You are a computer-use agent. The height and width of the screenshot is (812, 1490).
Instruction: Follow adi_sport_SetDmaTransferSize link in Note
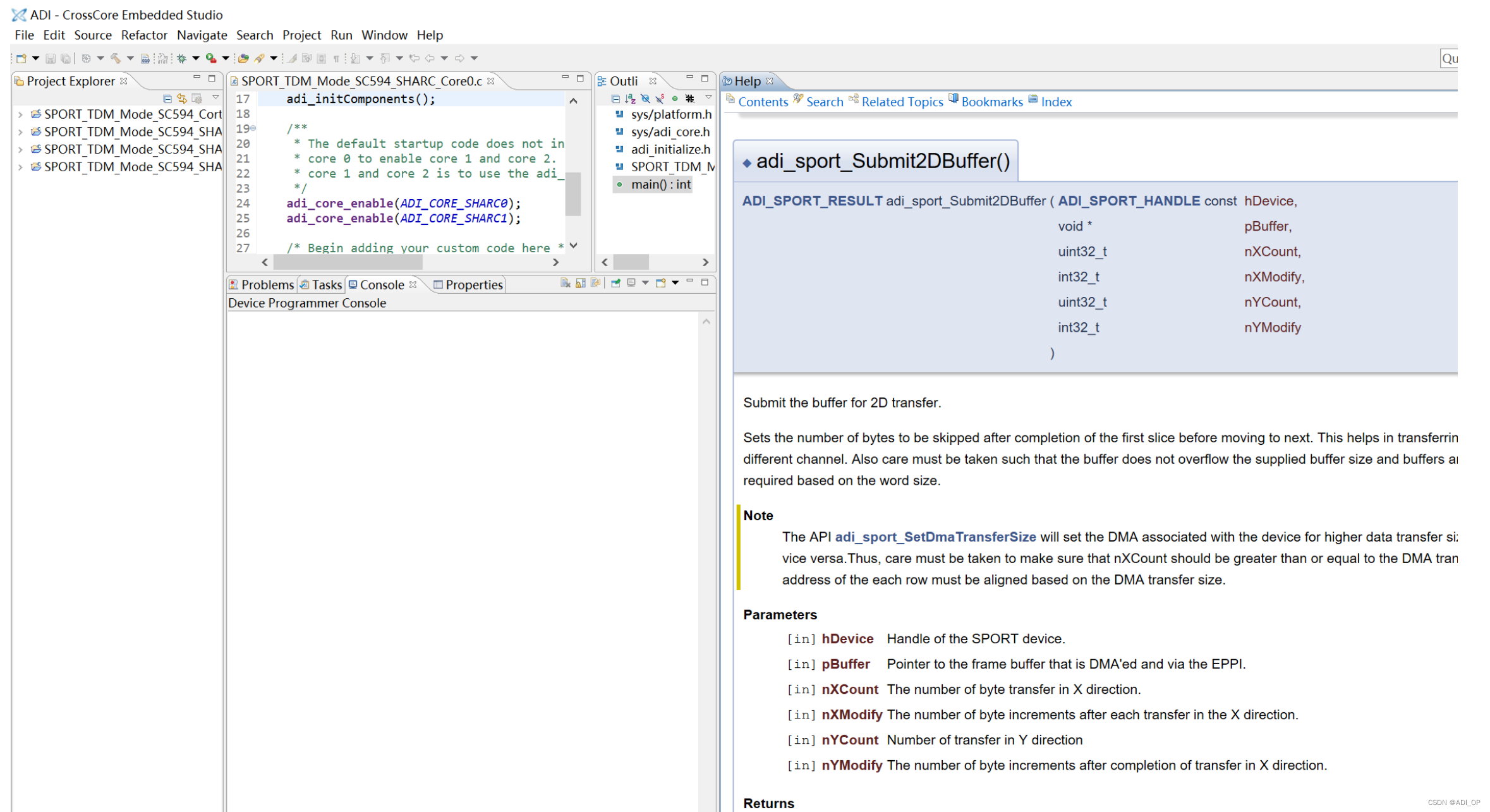click(935, 537)
